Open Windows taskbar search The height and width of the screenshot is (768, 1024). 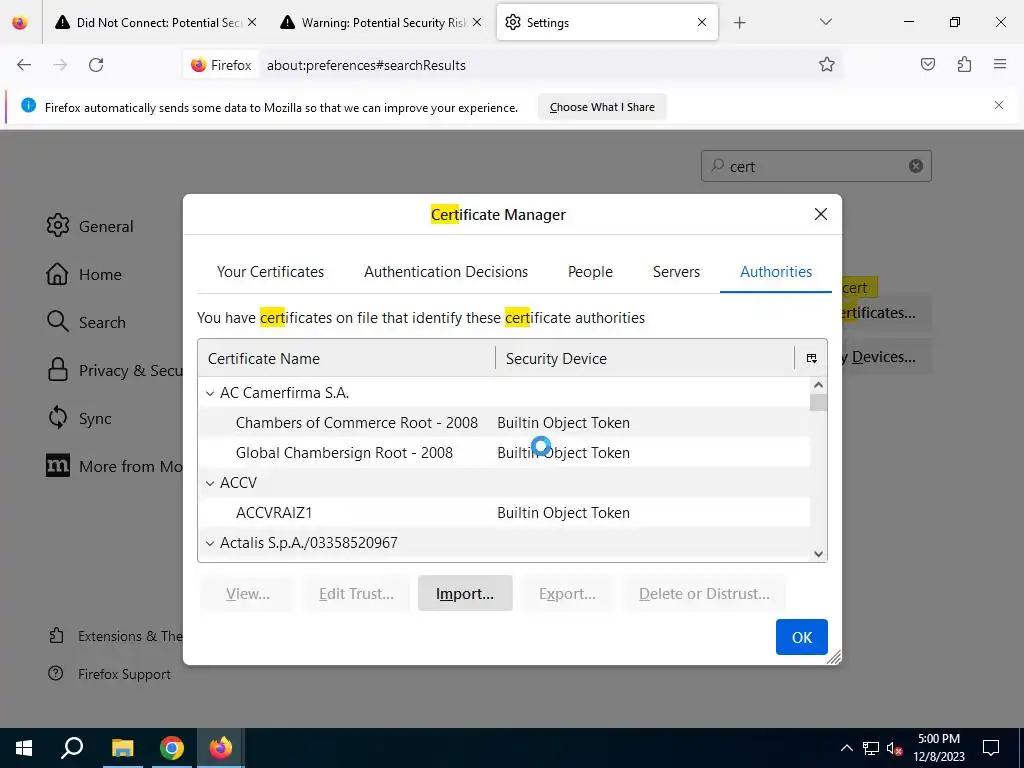72,748
